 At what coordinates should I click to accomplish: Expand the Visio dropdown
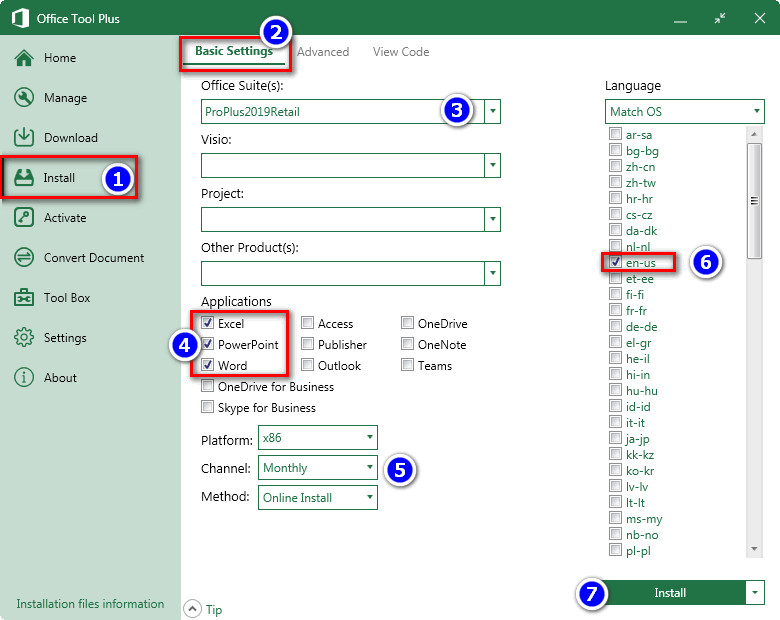click(492, 165)
